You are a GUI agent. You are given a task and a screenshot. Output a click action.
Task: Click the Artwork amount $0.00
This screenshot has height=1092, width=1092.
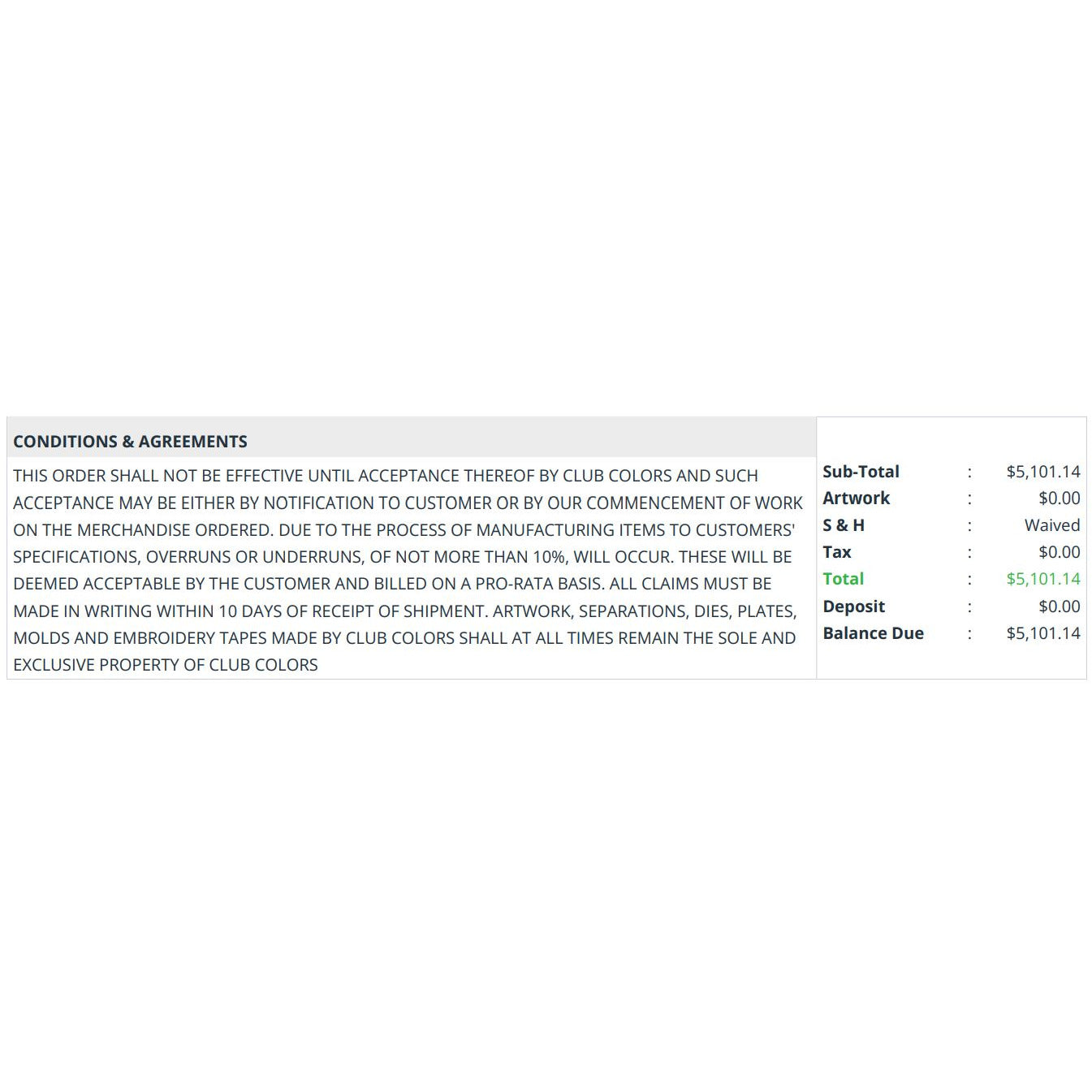point(1060,499)
